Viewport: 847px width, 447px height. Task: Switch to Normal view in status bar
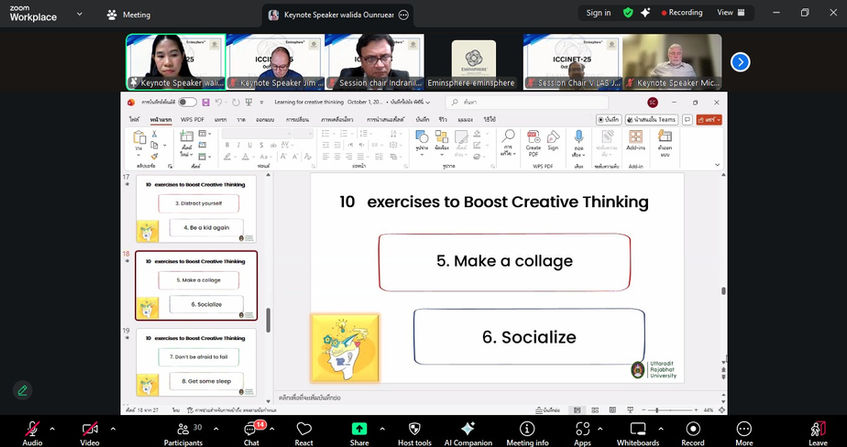[x=577, y=410]
